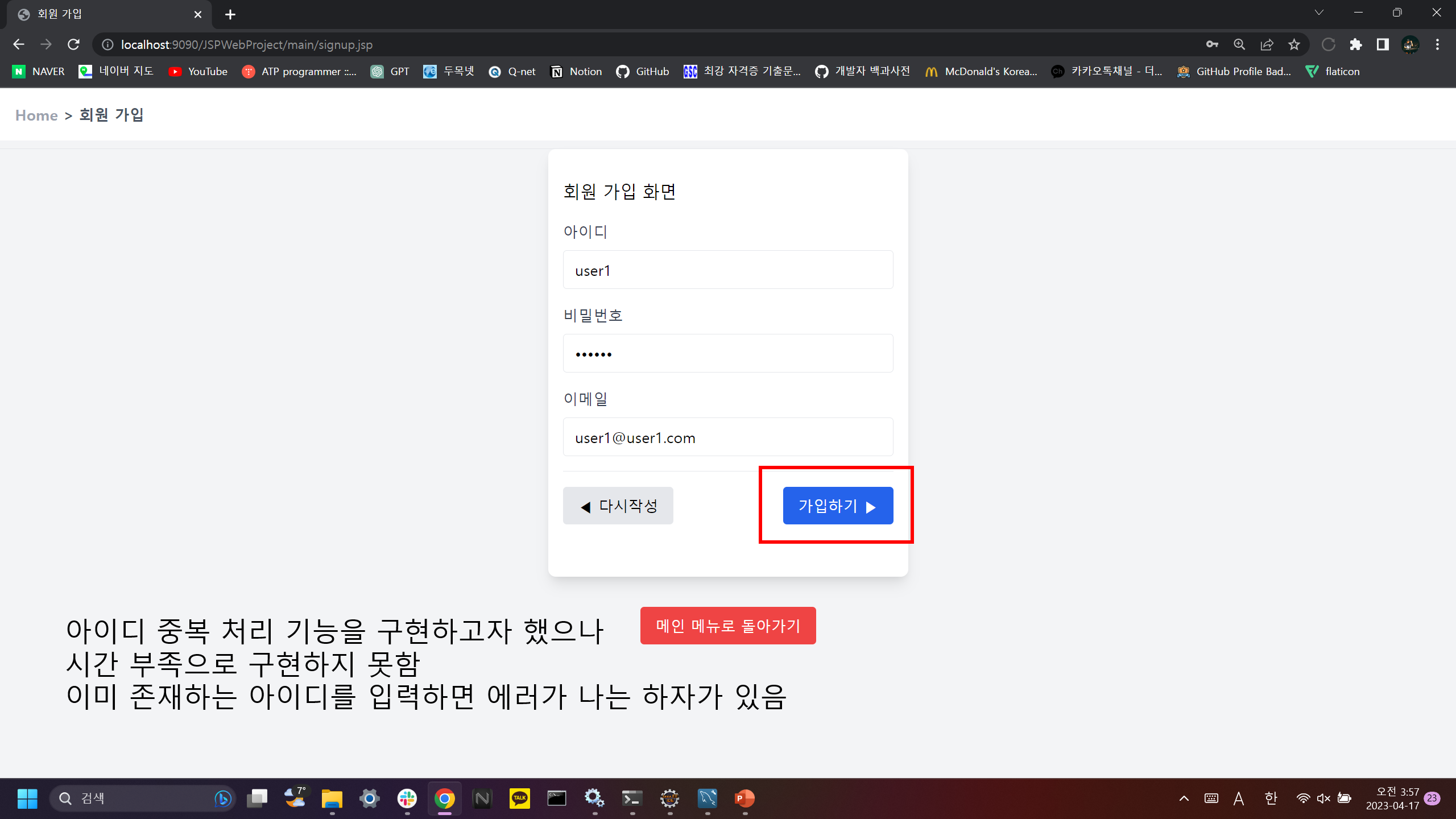Screen dimensions: 1456x819
Task: Go to Home via the breadcrumb link
Action: [x=36, y=115]
